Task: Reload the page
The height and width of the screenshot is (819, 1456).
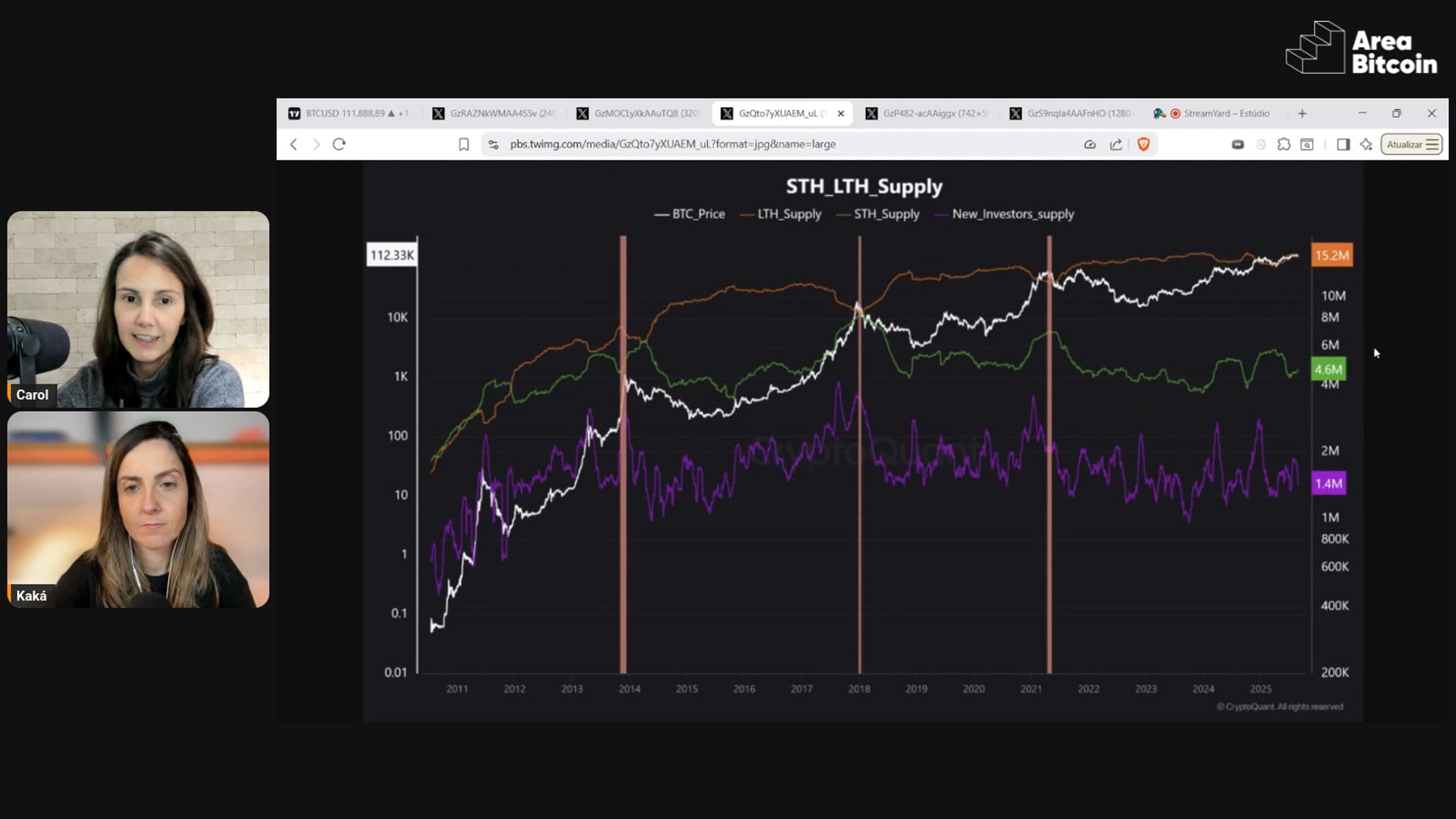Action: pos(339,144)
